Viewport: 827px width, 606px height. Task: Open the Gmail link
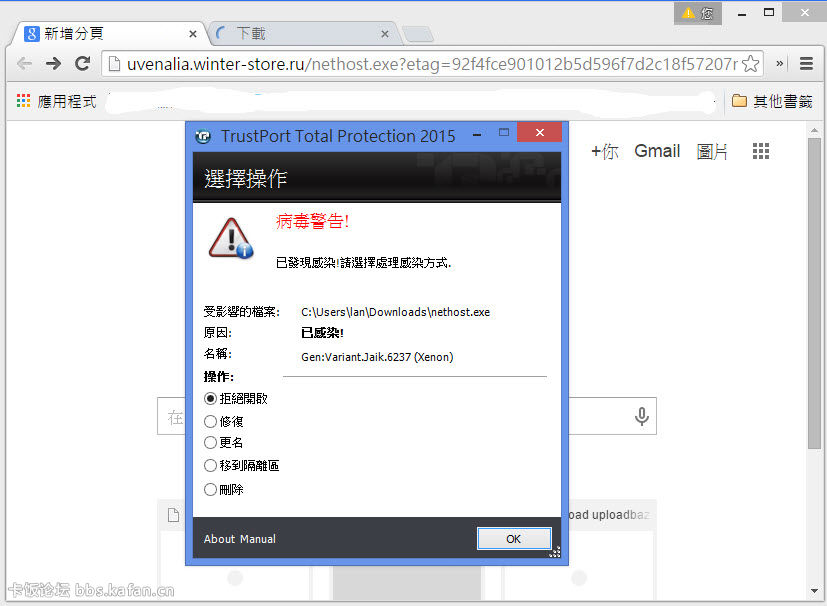click(657, 151)
